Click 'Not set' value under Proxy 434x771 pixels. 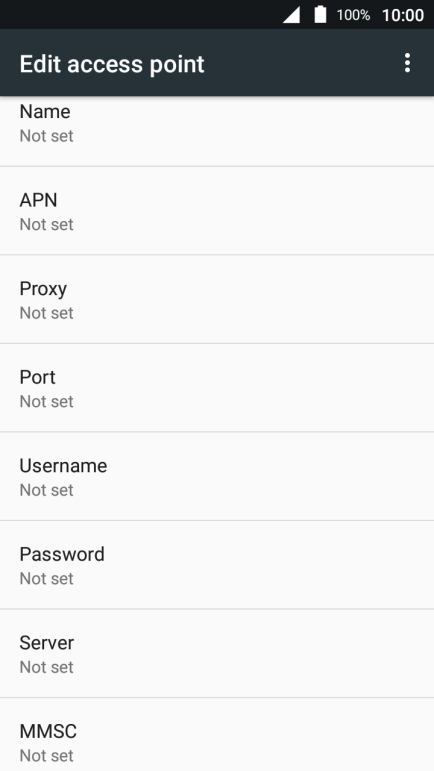47,313
